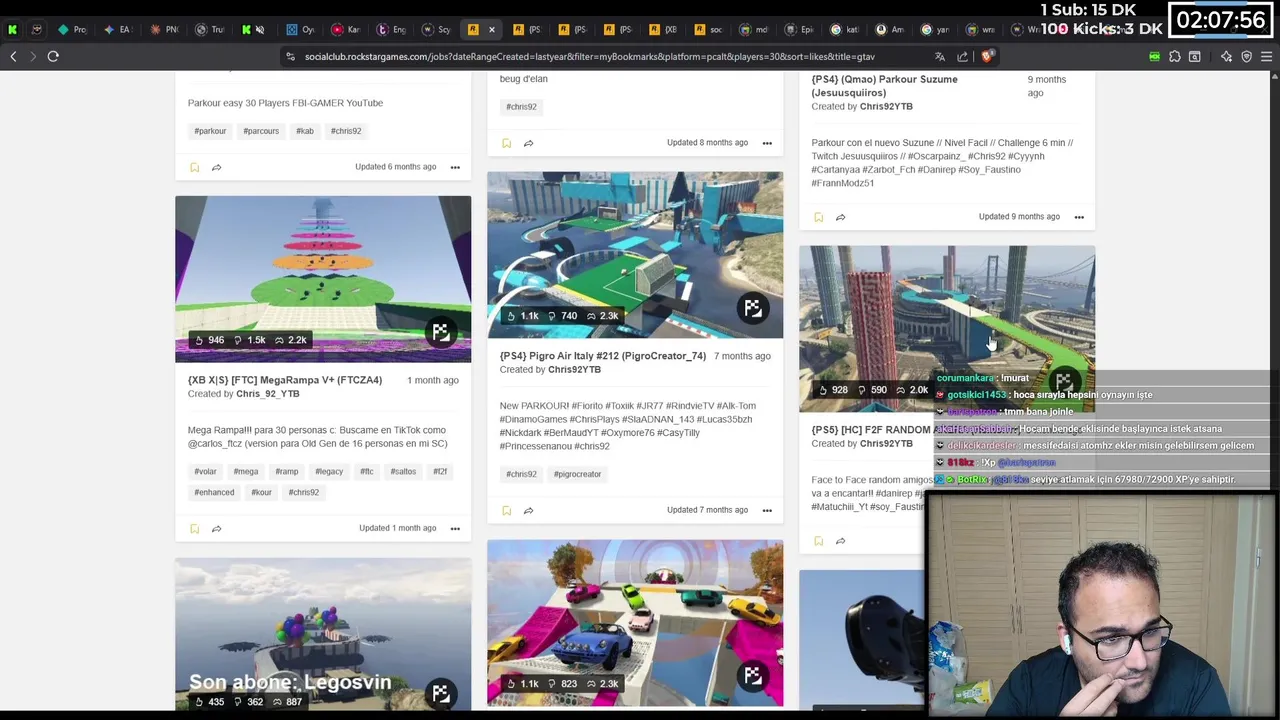Image resolution: width=1280 pixels, height=720 pixels.
Task: Close the active Rockstar tab
Action: pyautogui.click(x=491, y=30)
